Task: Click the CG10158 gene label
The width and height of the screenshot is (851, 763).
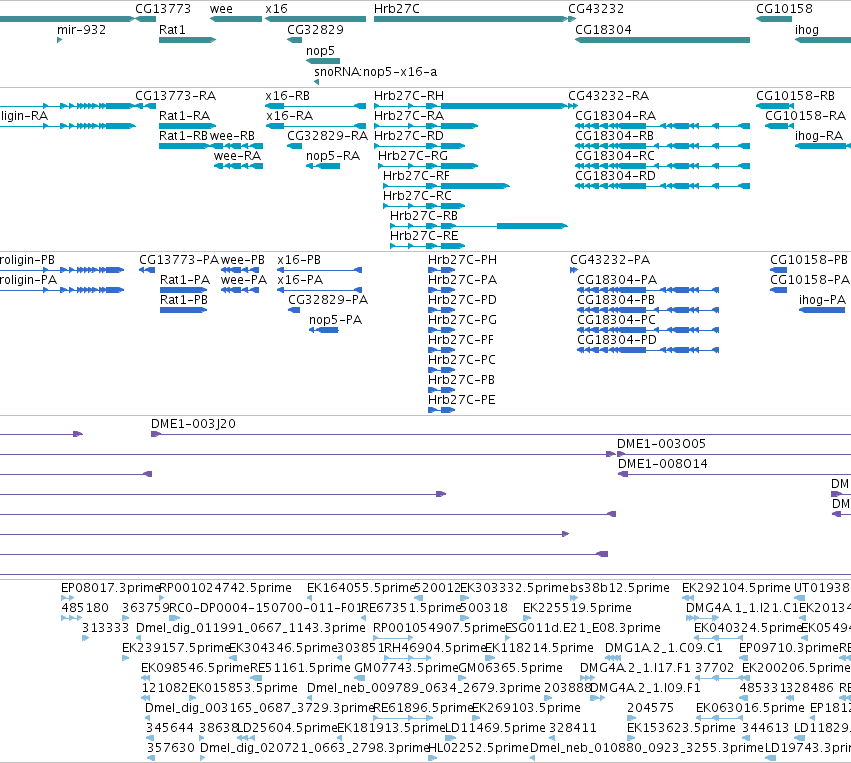Action: tap(784, 9)
